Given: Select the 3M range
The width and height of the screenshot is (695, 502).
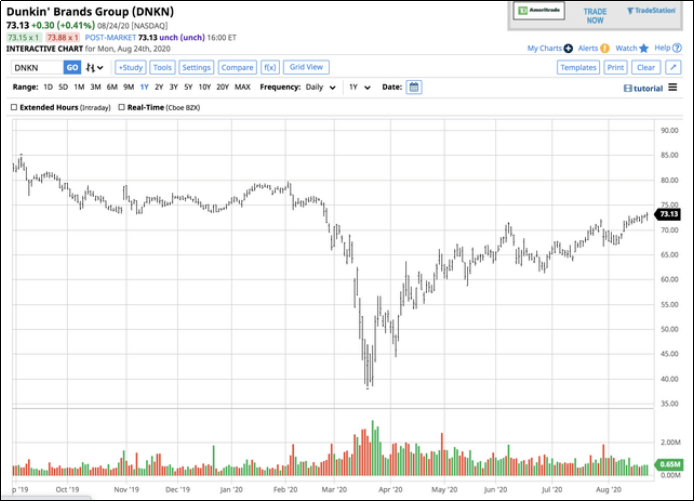Looking at the screenshot, I should pyautogui.click(x=95, y=87).
